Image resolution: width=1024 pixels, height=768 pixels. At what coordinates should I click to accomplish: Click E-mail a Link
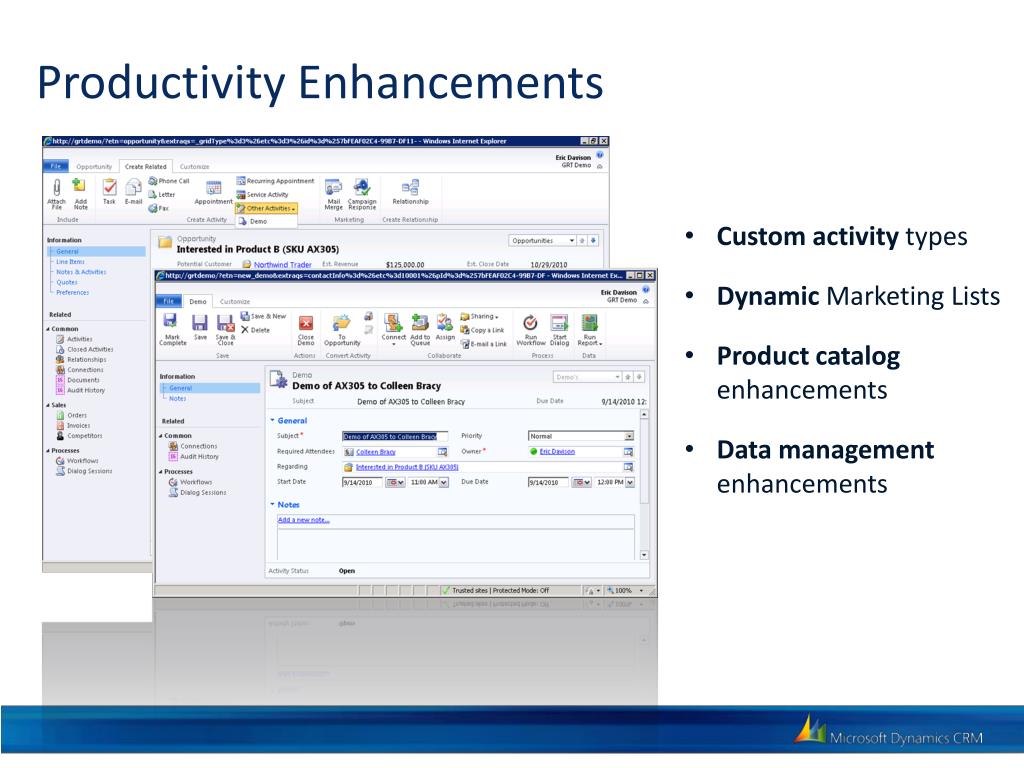[x=484, y=344]
